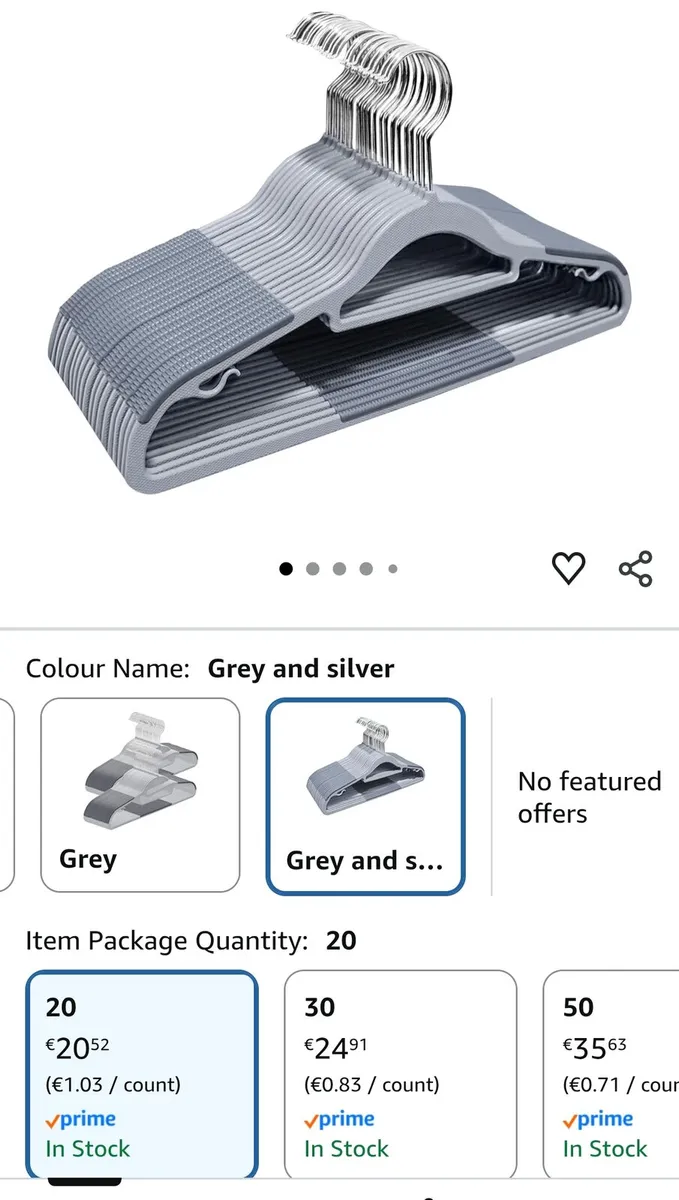Go to the second image dot
This screenshot has width=679, height=1200.
[x=313, y=568]
